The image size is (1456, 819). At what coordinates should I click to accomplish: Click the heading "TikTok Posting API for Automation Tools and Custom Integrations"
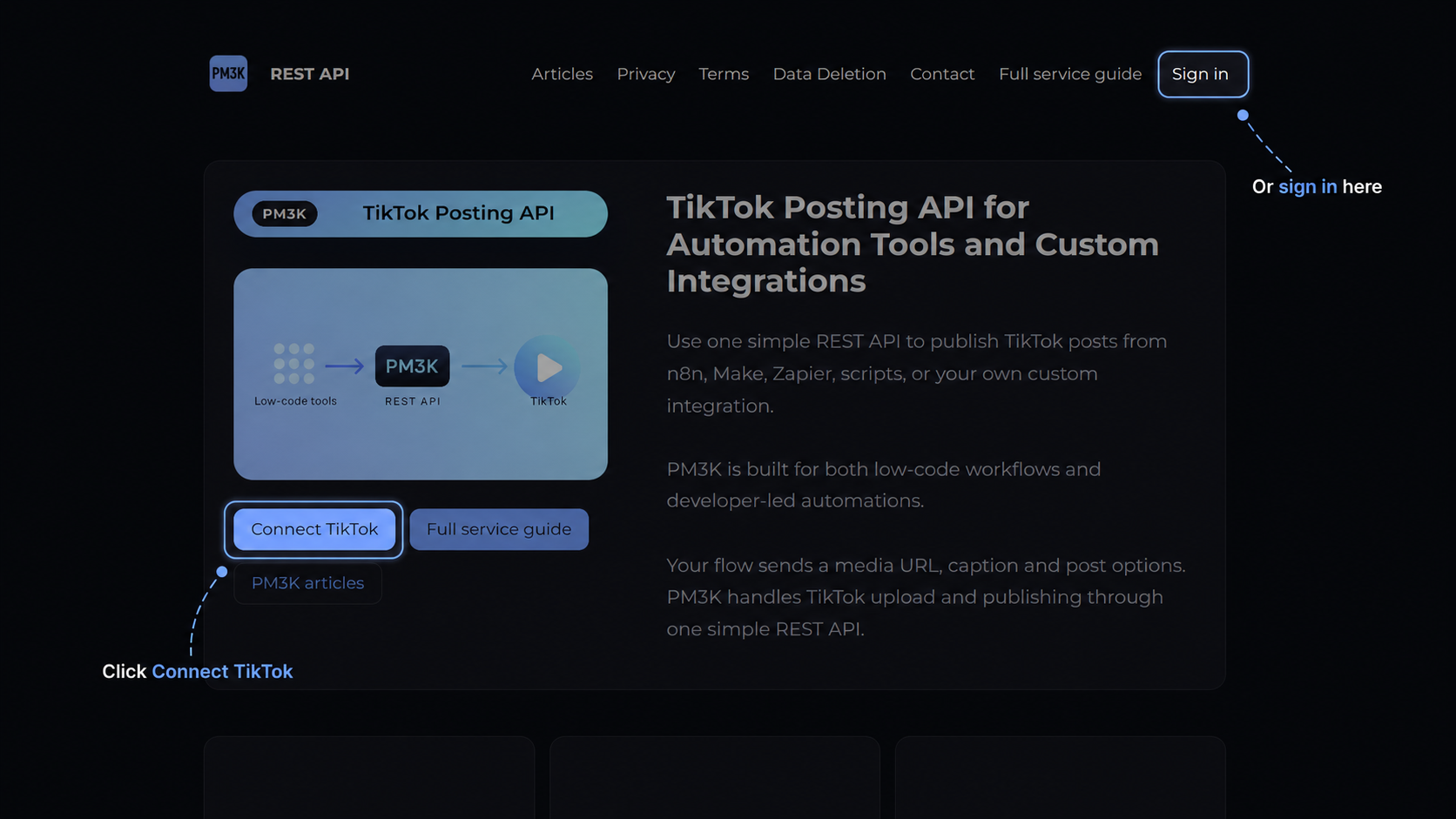913,245
